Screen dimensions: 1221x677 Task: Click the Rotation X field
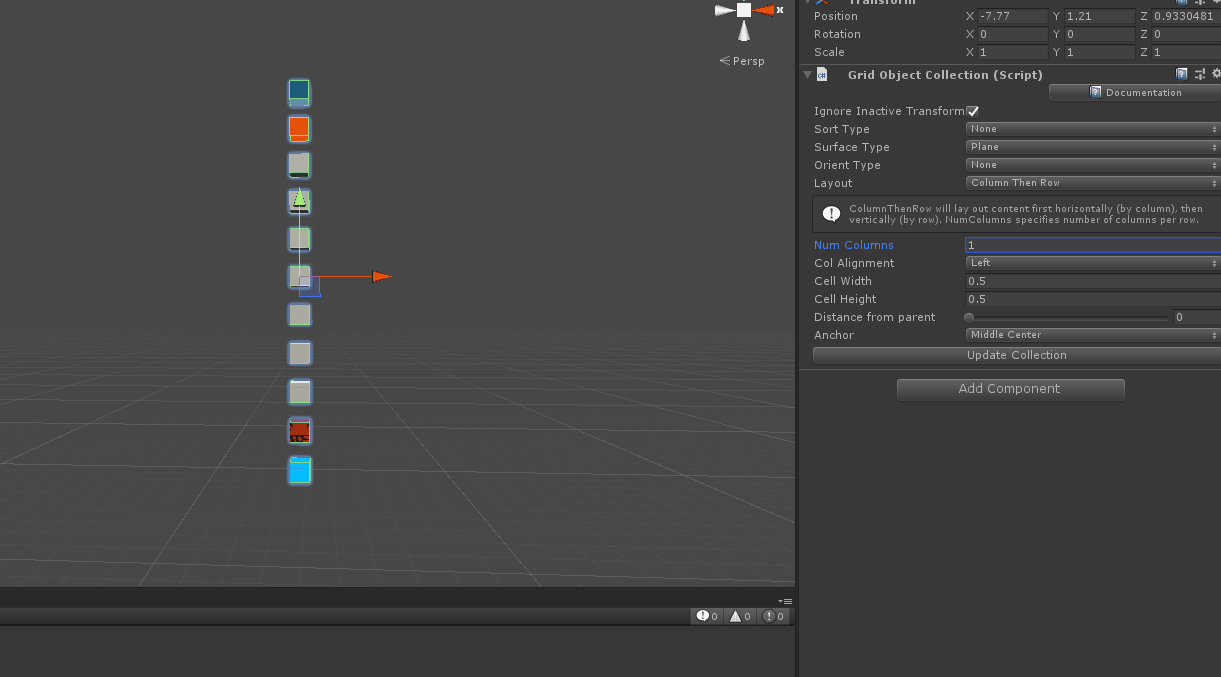[x=1013, y=34]
